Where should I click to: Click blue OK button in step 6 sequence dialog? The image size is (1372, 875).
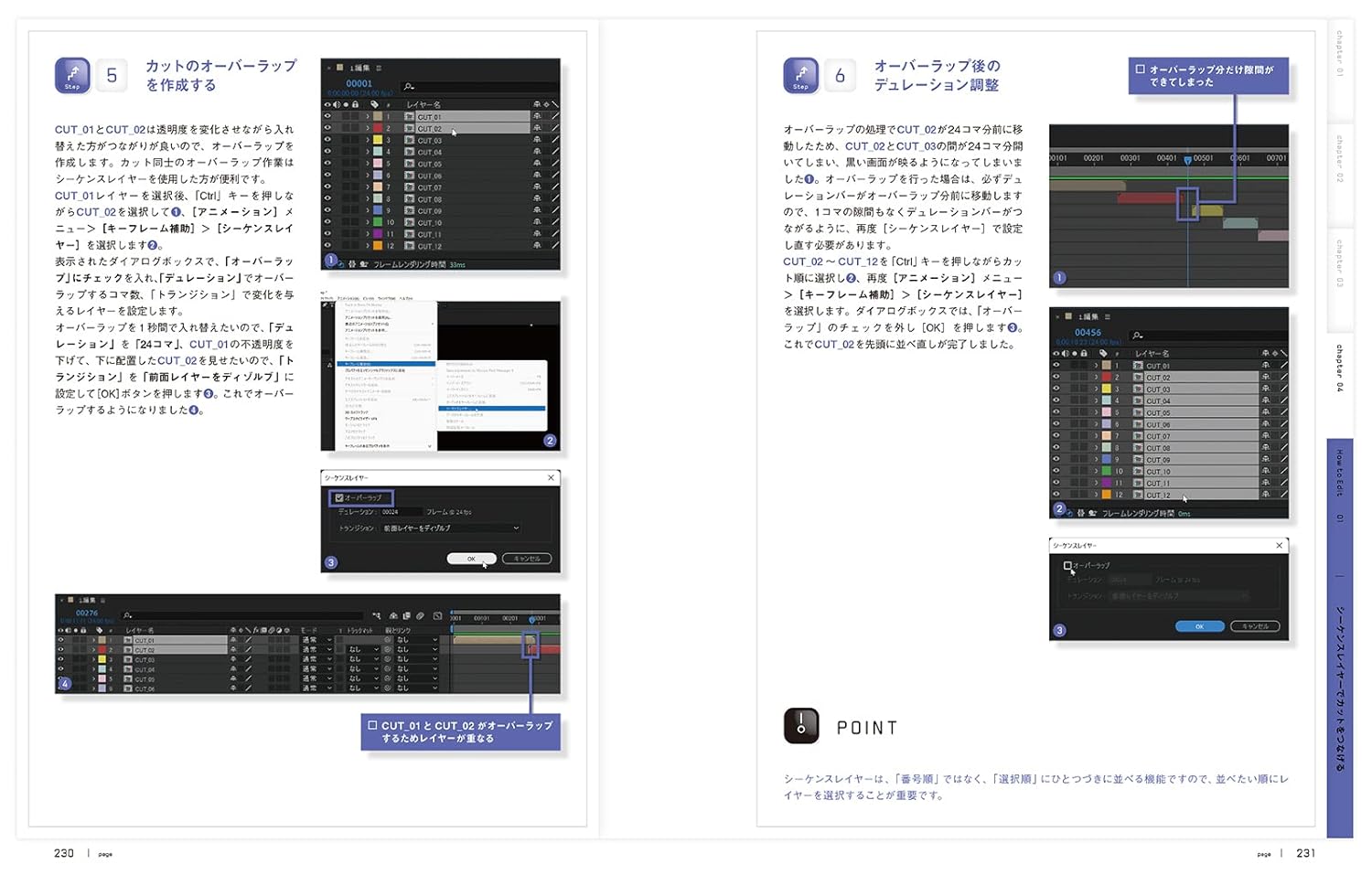[1200, 626]
